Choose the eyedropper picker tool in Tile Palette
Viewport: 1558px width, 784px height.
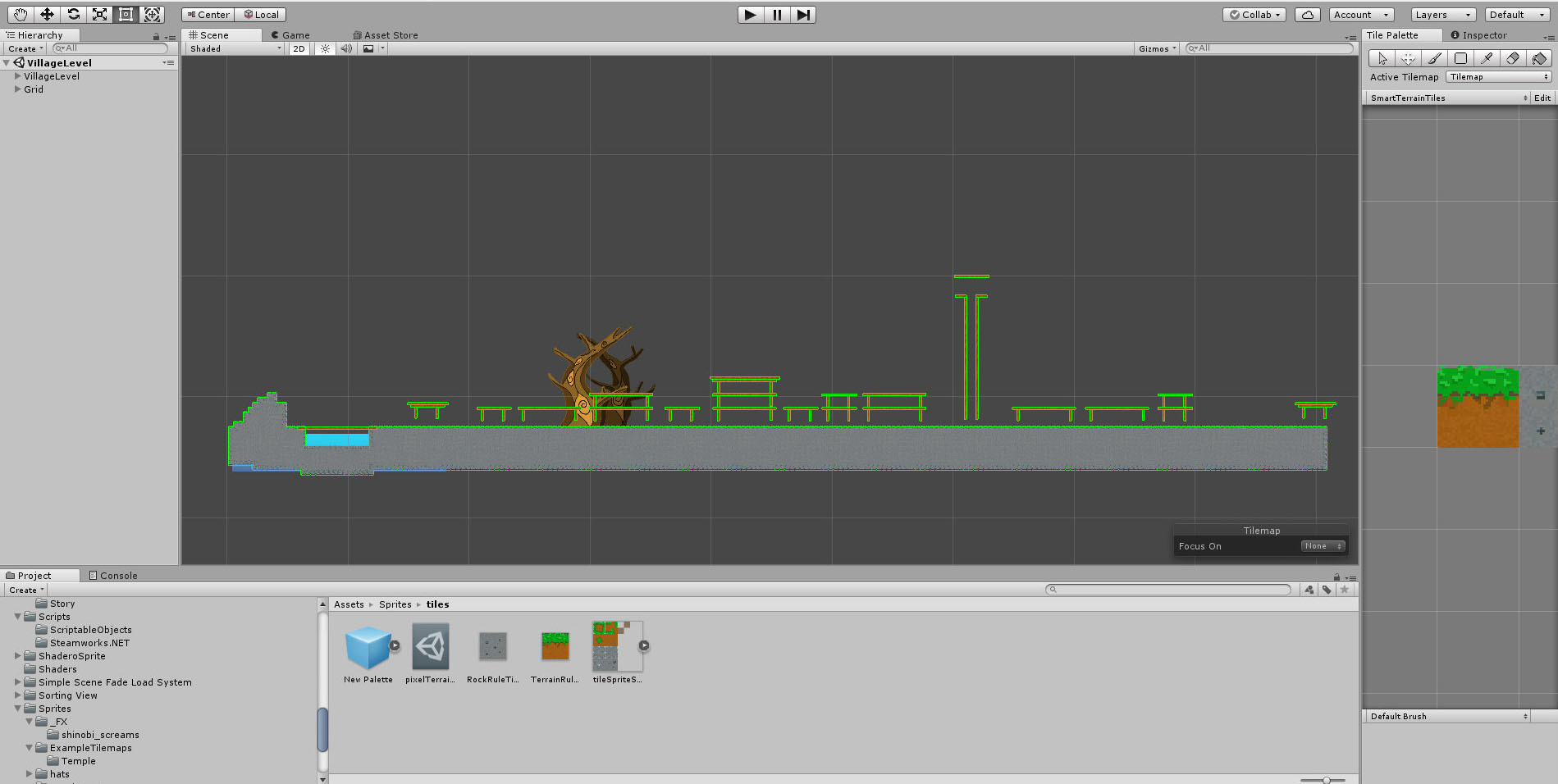[1487, 58]
